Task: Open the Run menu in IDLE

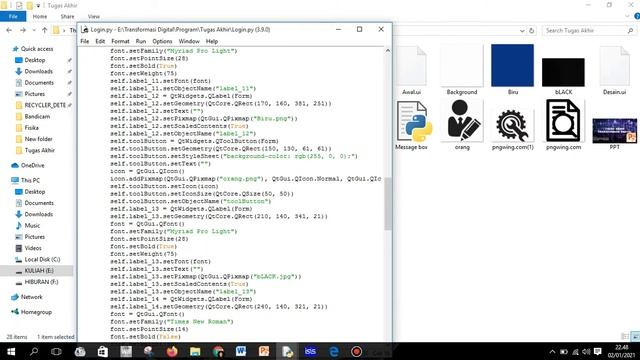Action: (x=141, y=41)
